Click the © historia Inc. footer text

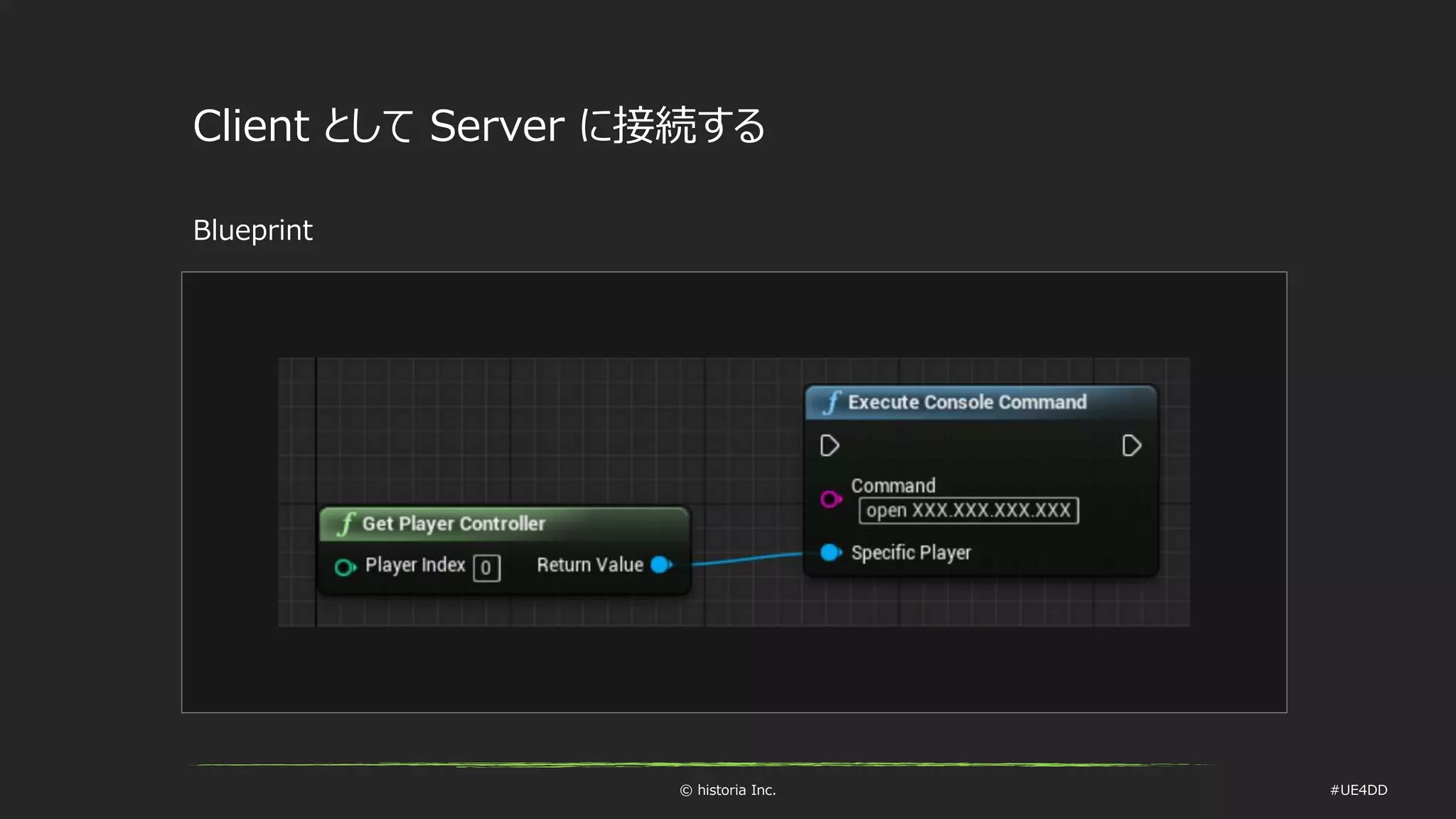coord(727,790)
